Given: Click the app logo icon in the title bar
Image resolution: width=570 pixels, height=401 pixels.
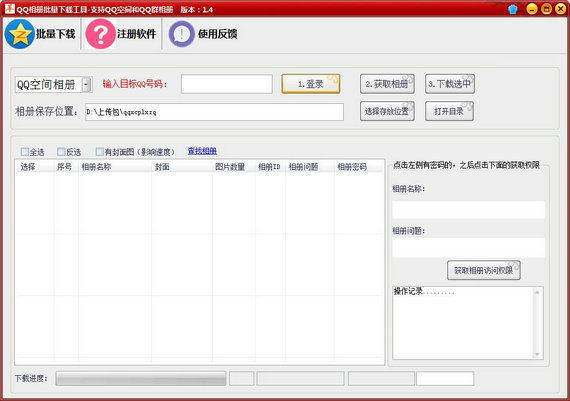Looking at the screenshot, I should 9,9.
